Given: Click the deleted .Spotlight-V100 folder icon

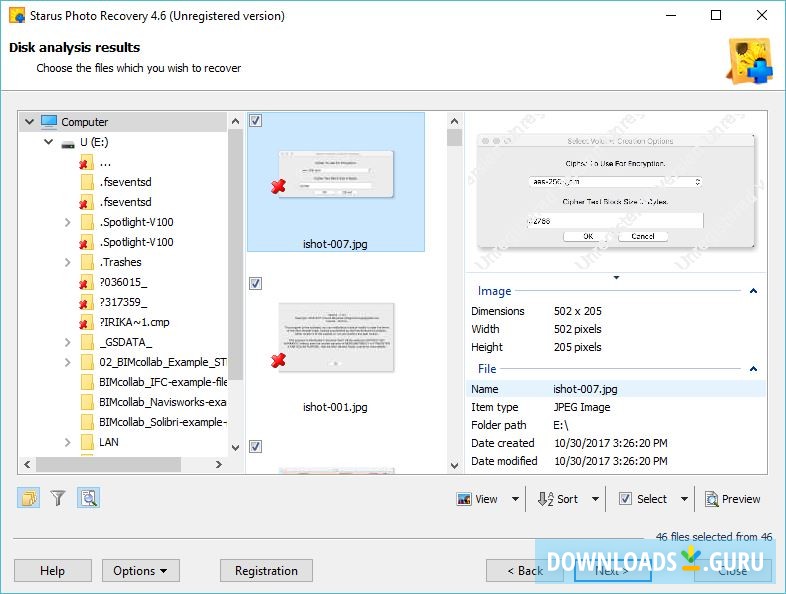Looking at the screenshot, I should coord(86,243).
